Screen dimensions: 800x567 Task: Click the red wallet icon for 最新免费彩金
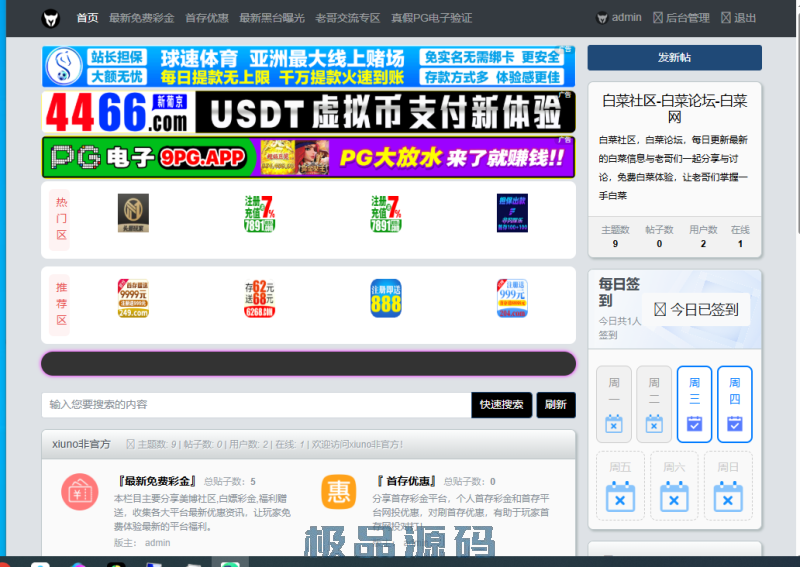point(80,492)
